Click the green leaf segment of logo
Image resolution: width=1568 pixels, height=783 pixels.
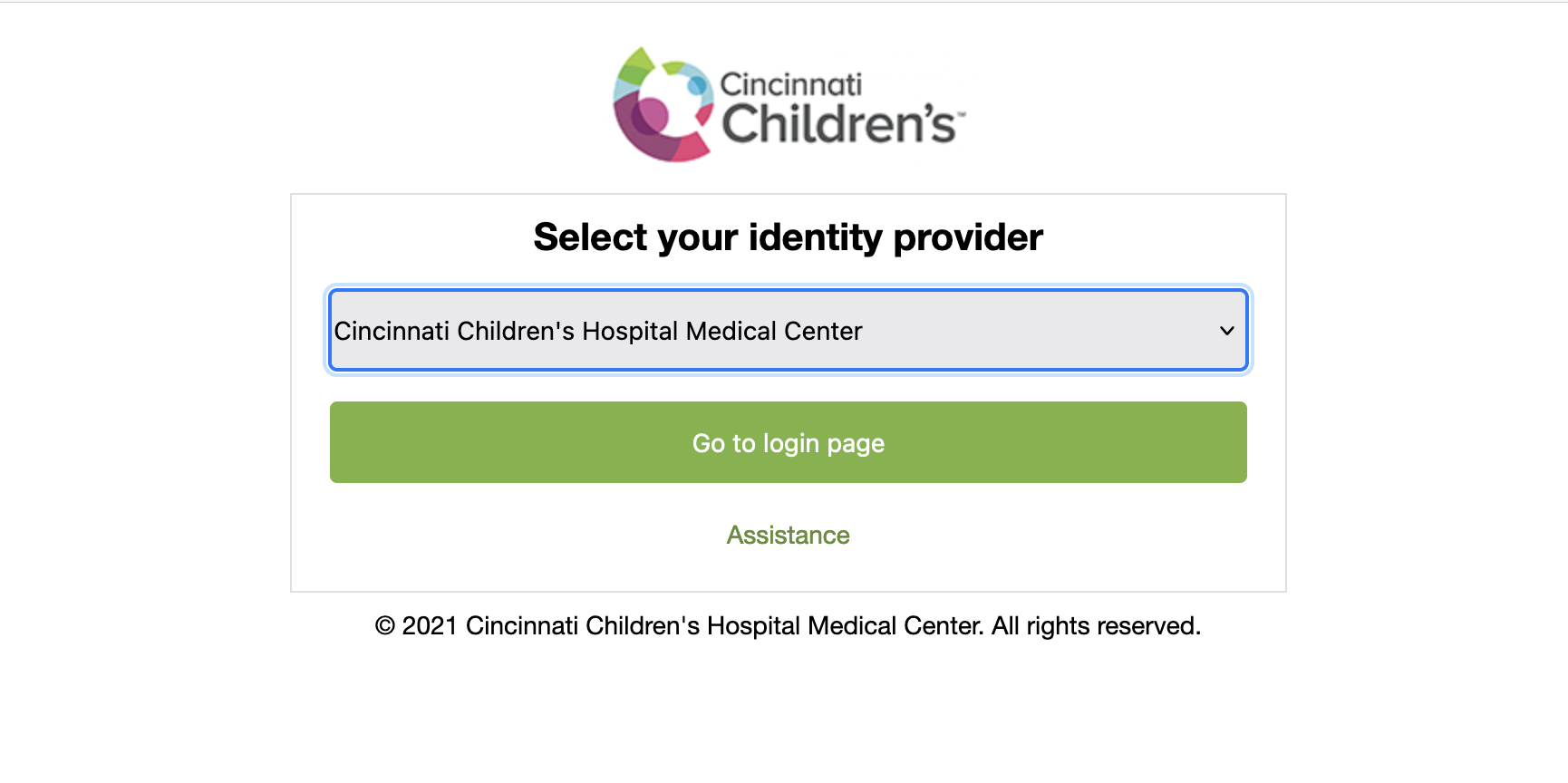tap(636, 65)
